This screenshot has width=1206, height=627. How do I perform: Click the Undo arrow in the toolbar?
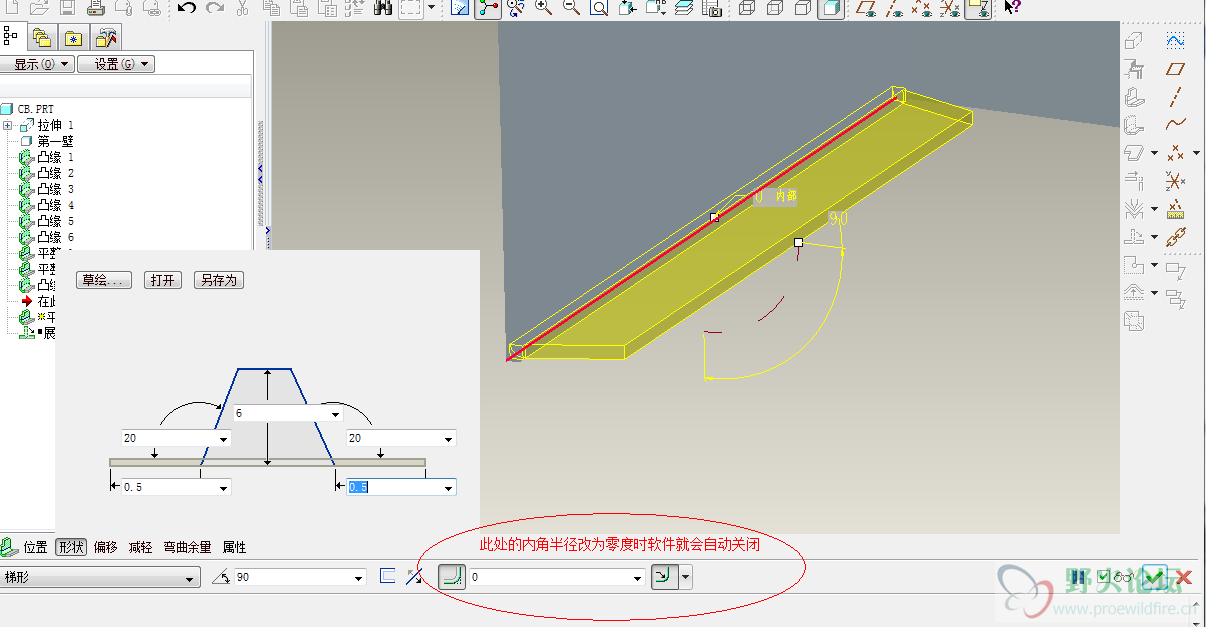(x=187, y=8)
